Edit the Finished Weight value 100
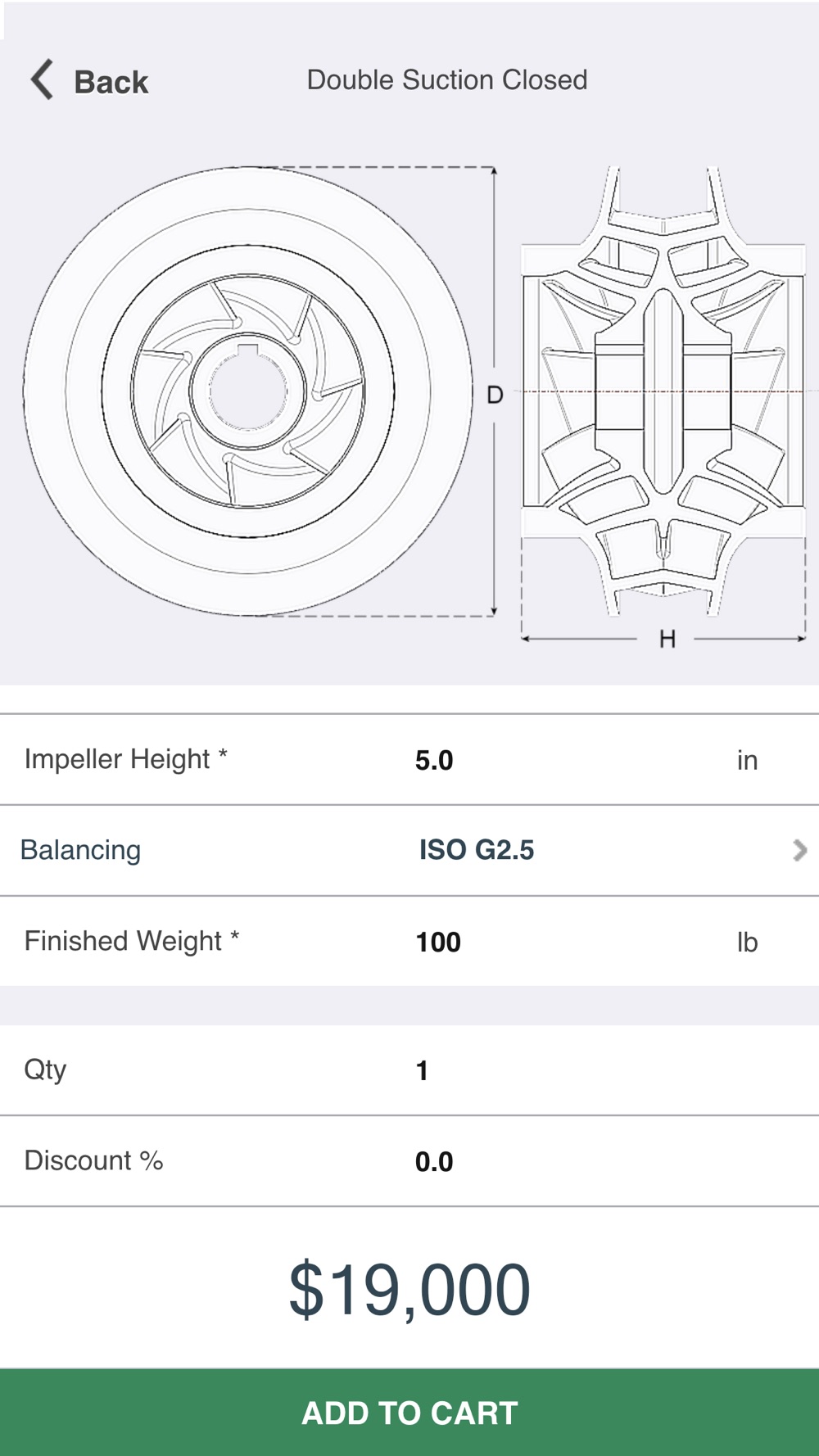Image resolution: width=819 pixels, height=1456 pixels. (x=438, y=942)
